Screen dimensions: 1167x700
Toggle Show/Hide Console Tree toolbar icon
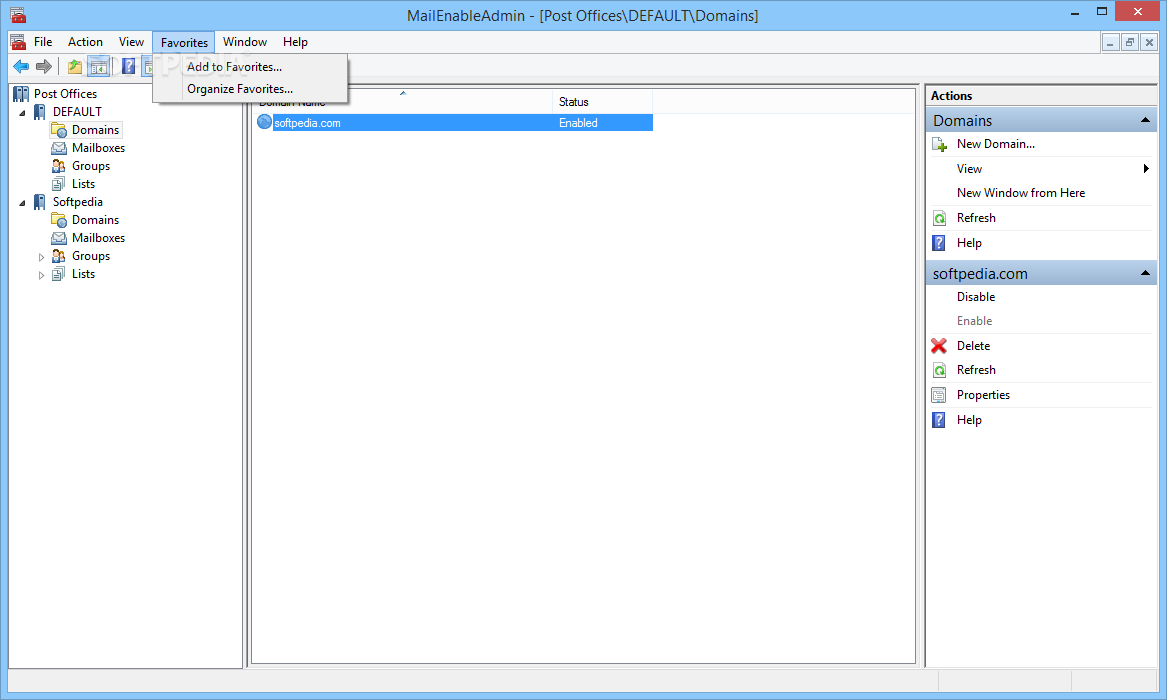coord(98,67)
